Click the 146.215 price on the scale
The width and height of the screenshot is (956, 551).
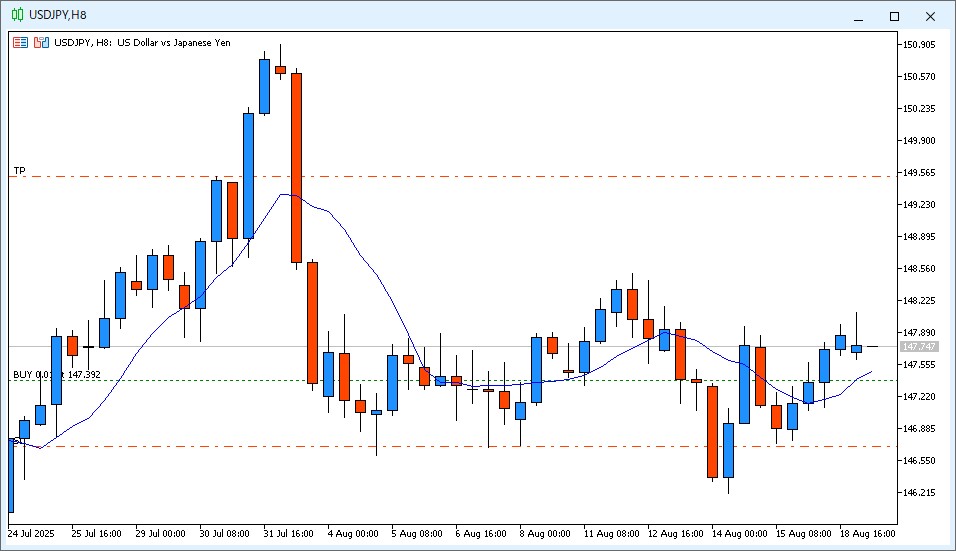coord(918,493)
